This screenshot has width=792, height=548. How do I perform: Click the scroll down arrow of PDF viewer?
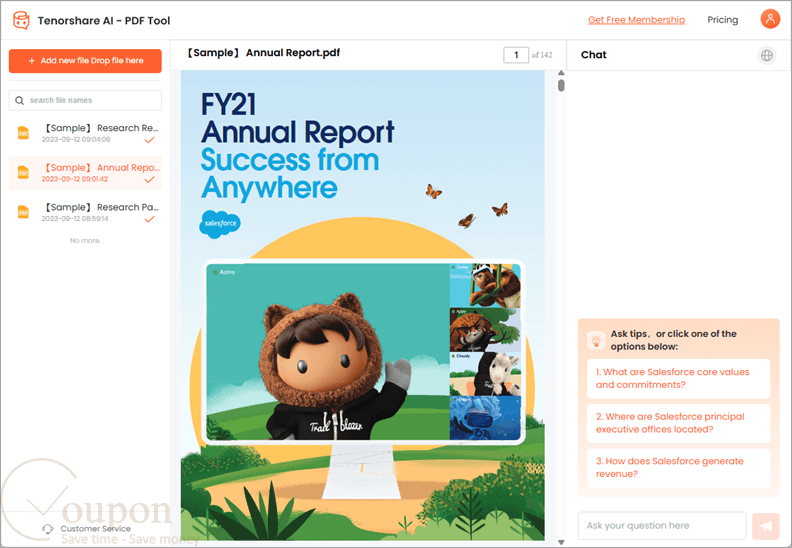tap(561, 542)
